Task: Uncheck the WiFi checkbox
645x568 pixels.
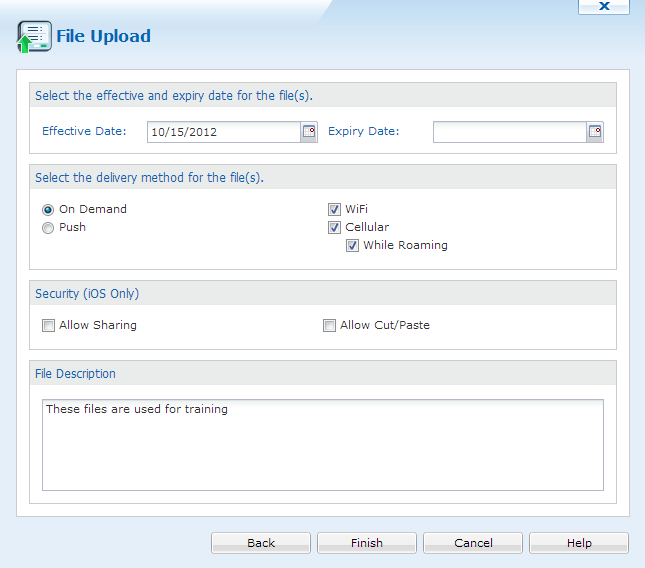Action: [x=334, y=209]
